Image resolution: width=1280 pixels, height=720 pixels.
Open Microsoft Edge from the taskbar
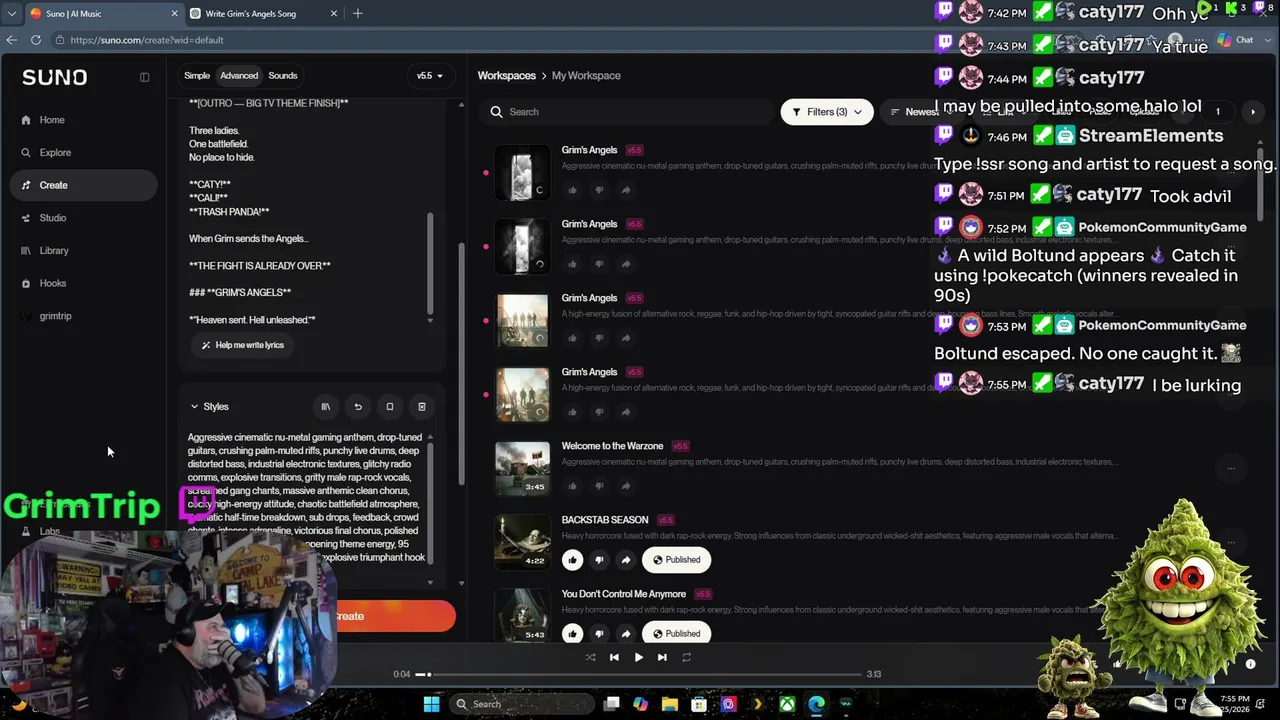click(817, 704)
